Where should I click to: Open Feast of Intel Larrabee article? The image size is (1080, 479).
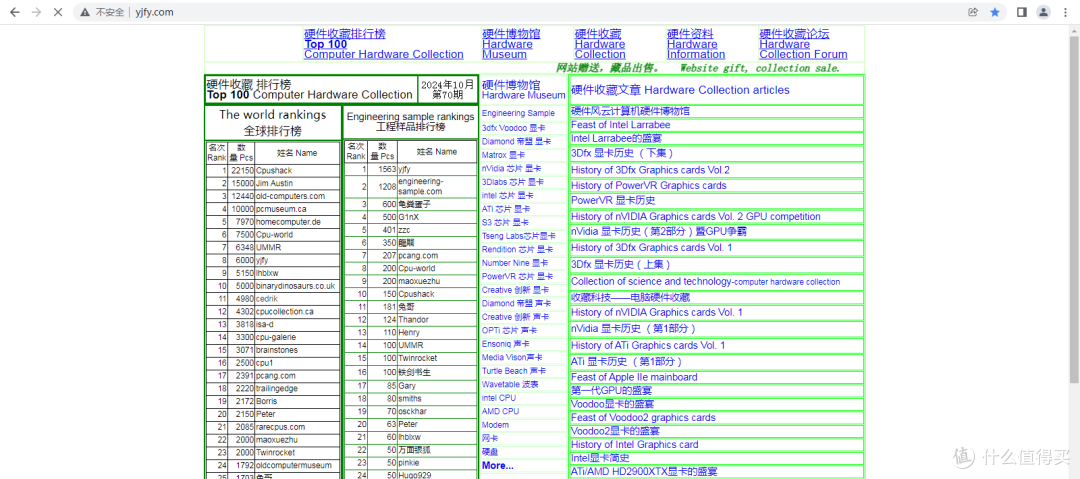(x=620, y=125)
